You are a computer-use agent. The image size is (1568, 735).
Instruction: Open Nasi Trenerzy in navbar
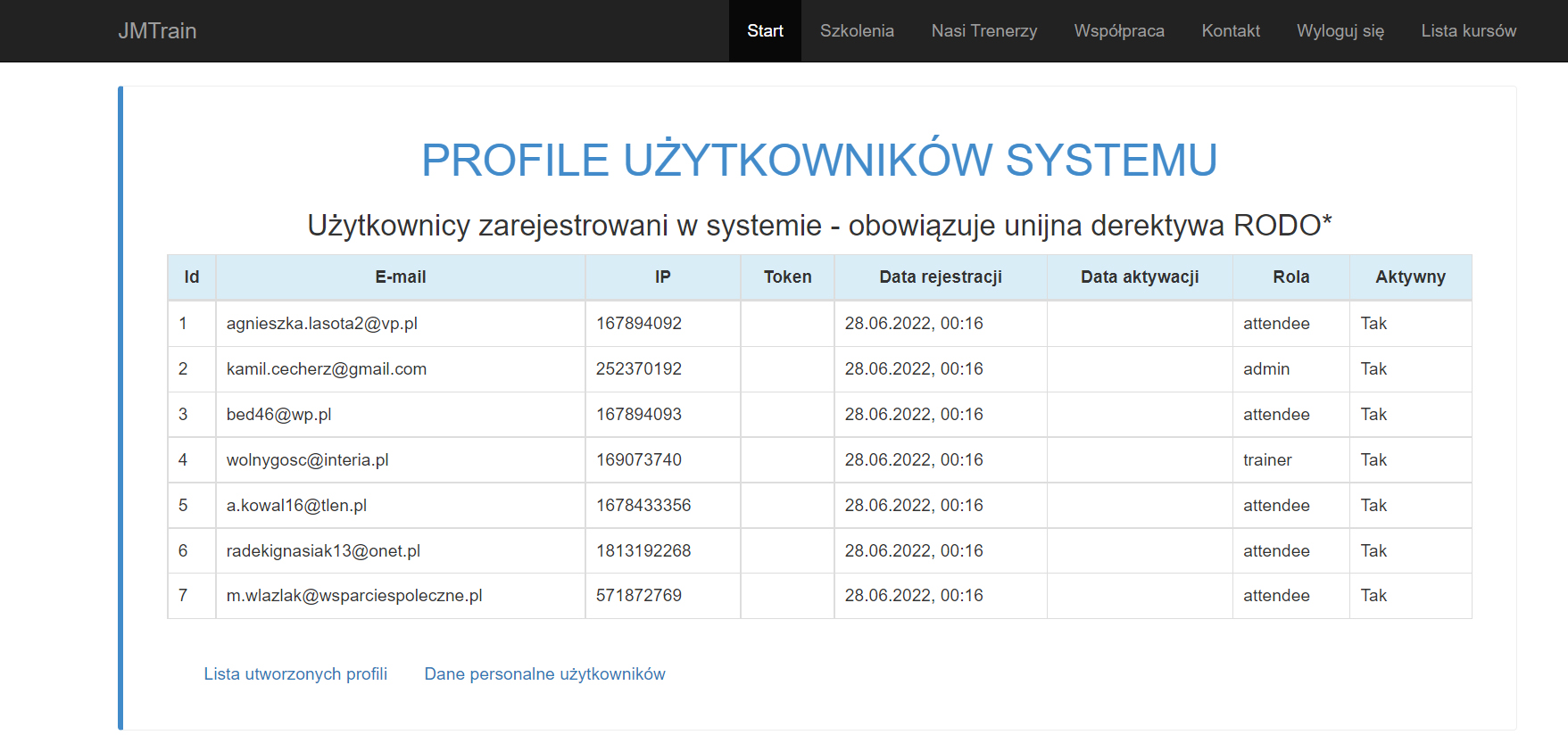(x=984, y=30)
